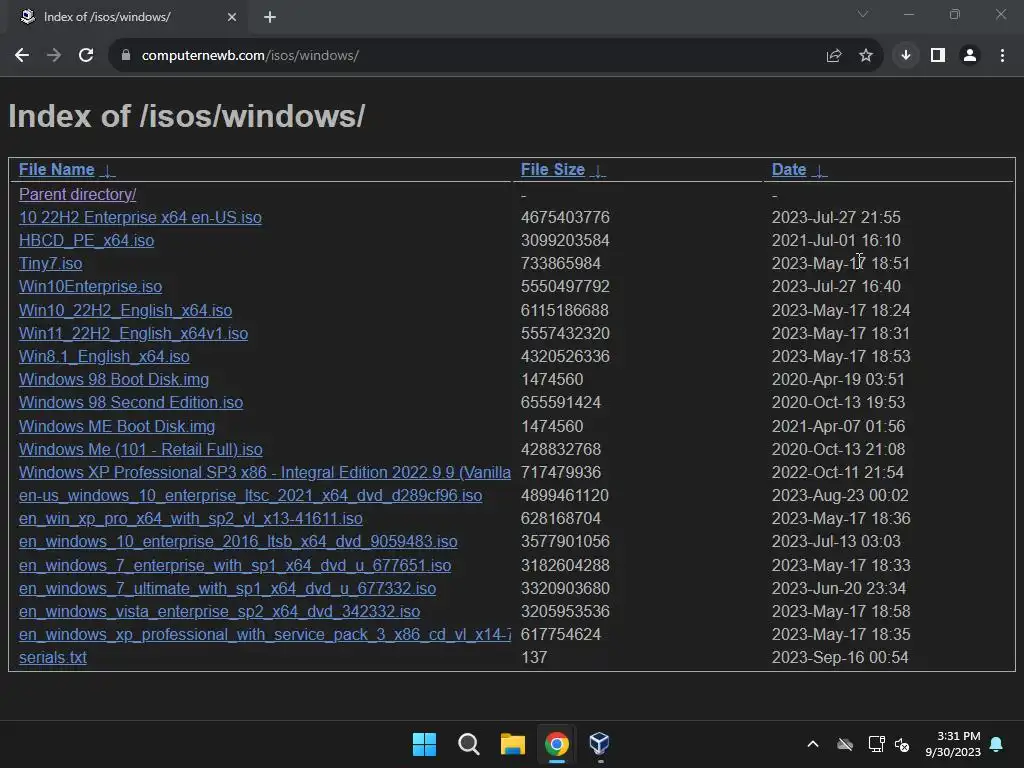Select file size 137 for serials.txt

[534, 658]
